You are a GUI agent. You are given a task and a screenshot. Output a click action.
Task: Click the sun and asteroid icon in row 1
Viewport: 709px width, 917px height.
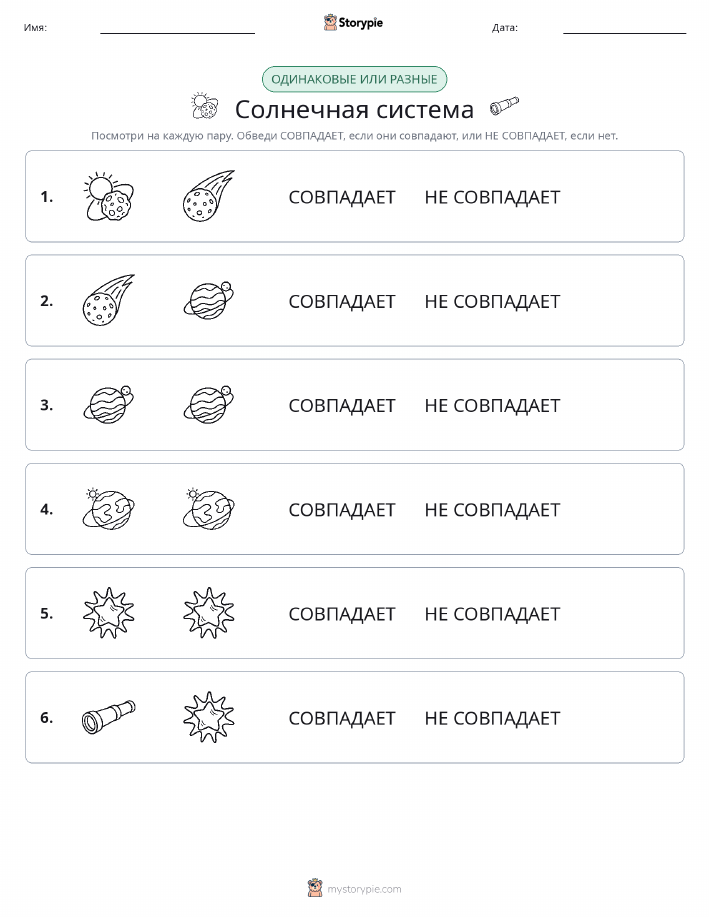pyautogui.click(x=109, y=196)
